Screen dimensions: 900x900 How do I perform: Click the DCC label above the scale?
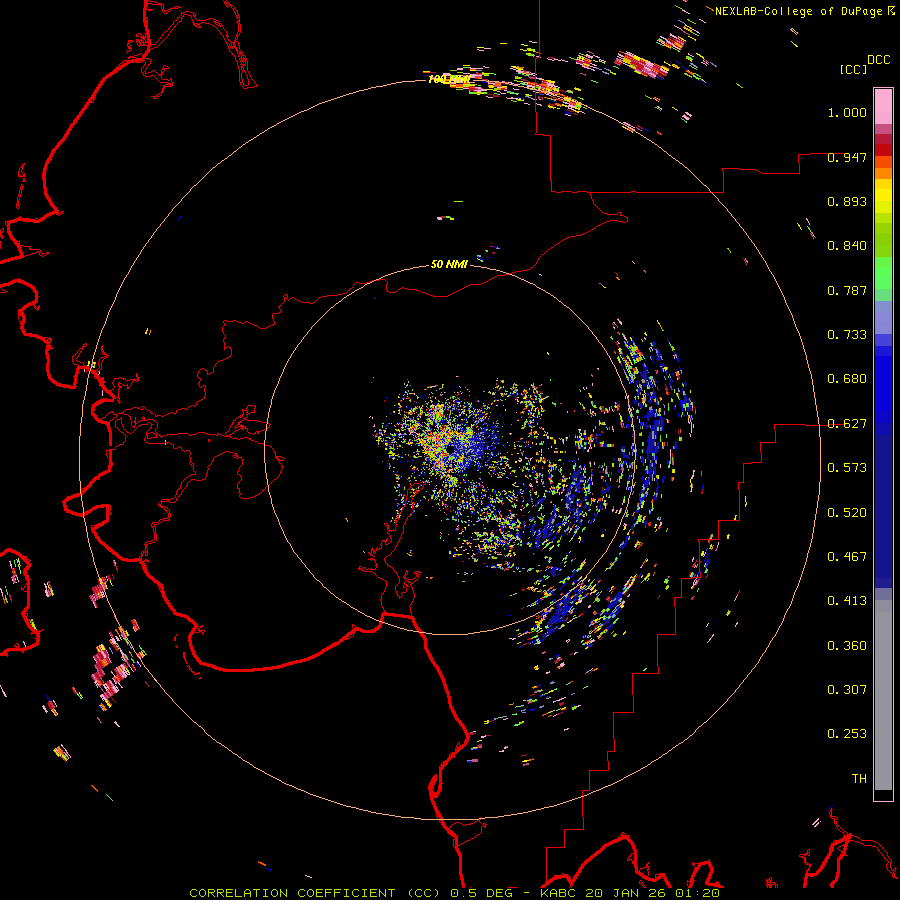[x=879, y=60]
